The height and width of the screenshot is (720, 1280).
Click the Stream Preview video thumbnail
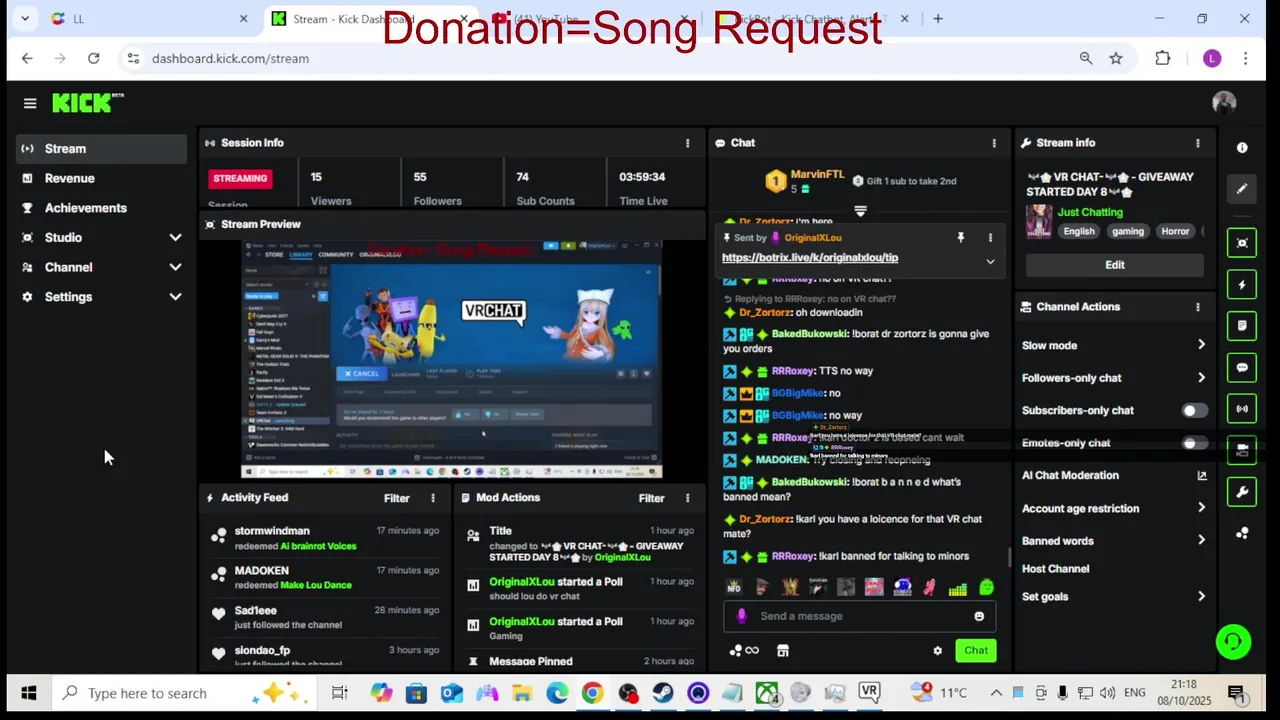(x=451, y=360)
